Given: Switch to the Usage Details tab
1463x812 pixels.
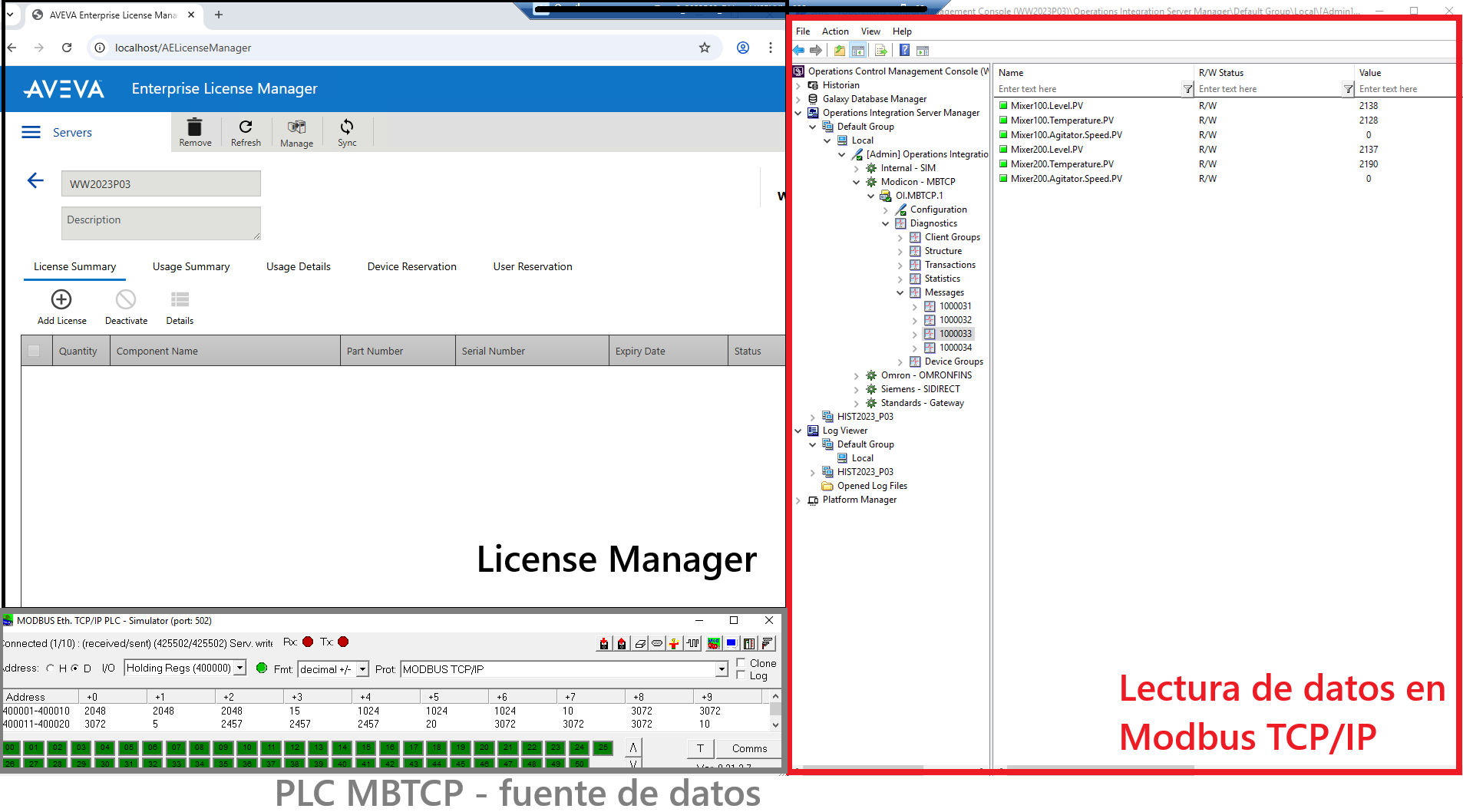Looking at the screenshot, I should pyautogui.click(x=298, y=266).
